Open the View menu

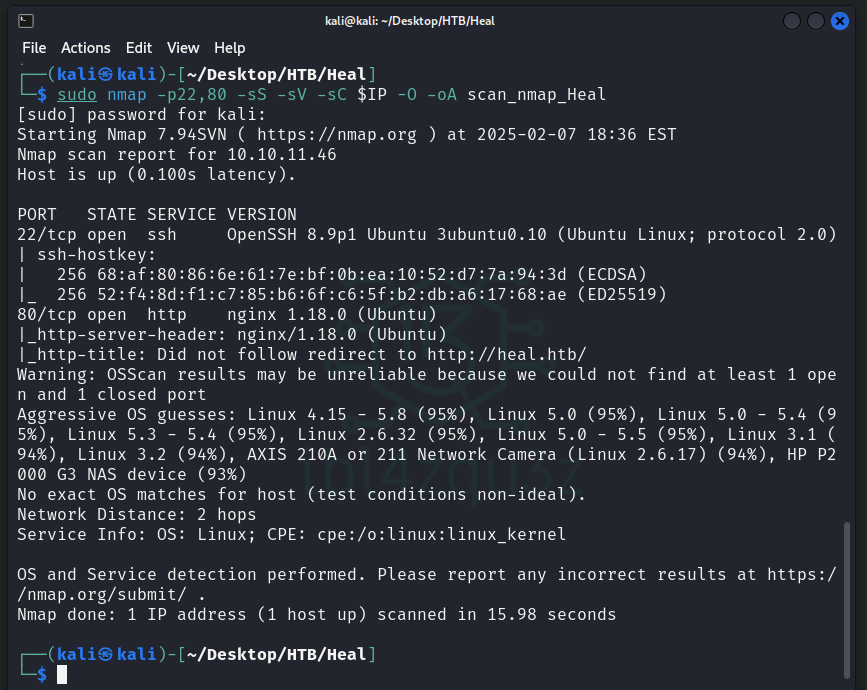183,48
